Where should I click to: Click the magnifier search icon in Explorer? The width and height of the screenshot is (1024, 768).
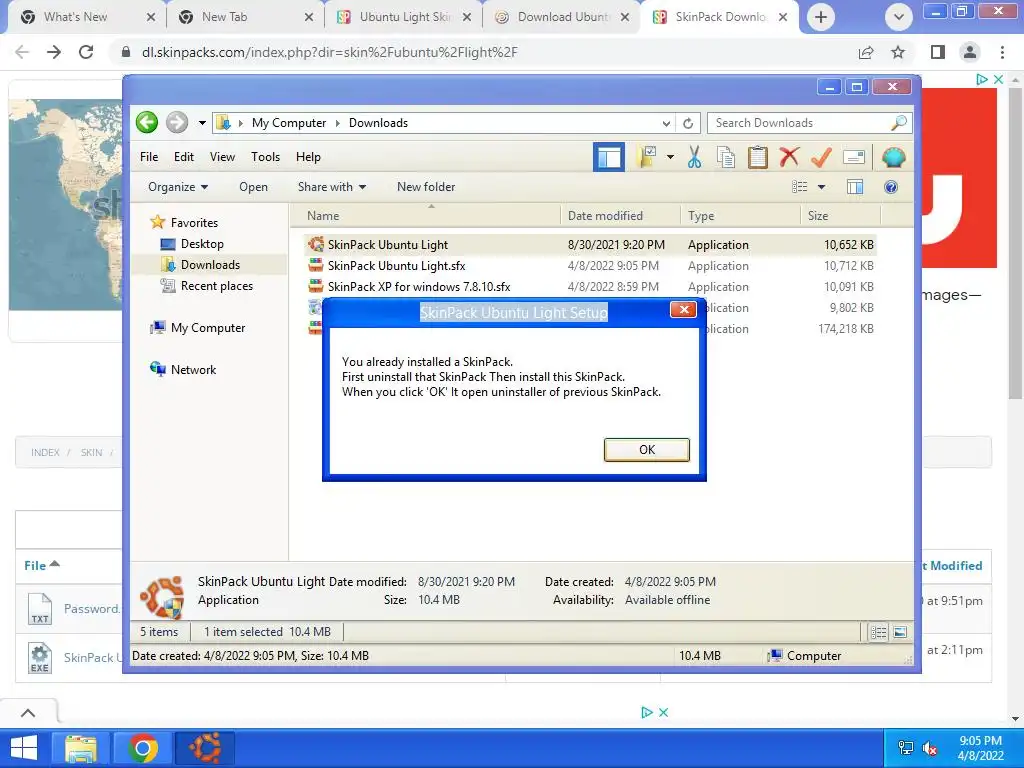899,122
